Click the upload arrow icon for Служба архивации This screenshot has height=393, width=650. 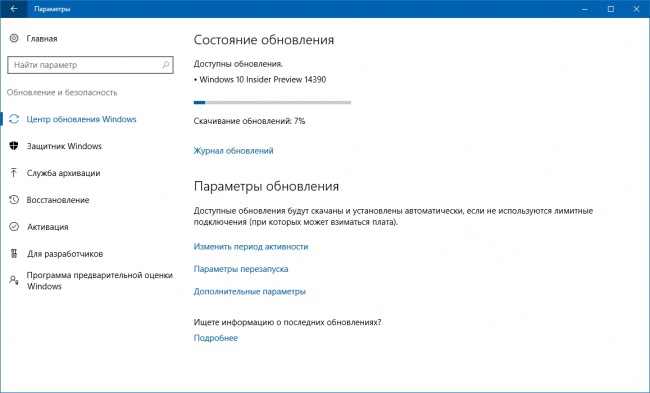[14, 173]
